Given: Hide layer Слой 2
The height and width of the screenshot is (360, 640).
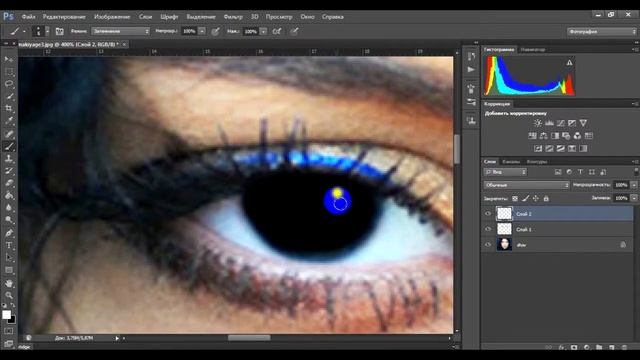Looking at the screenshot, I should coord(488,213).
